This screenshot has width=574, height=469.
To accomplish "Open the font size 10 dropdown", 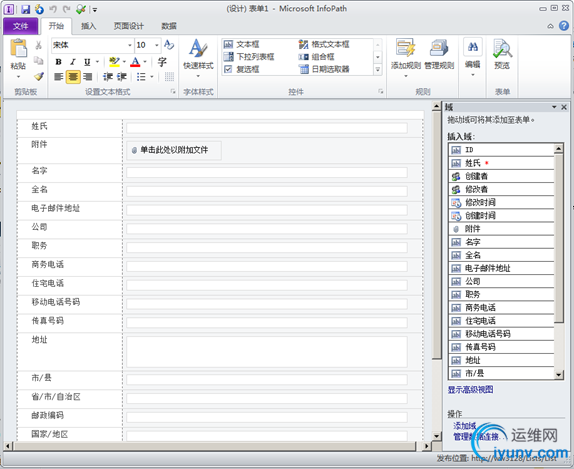I will click(x=157, y=45).
